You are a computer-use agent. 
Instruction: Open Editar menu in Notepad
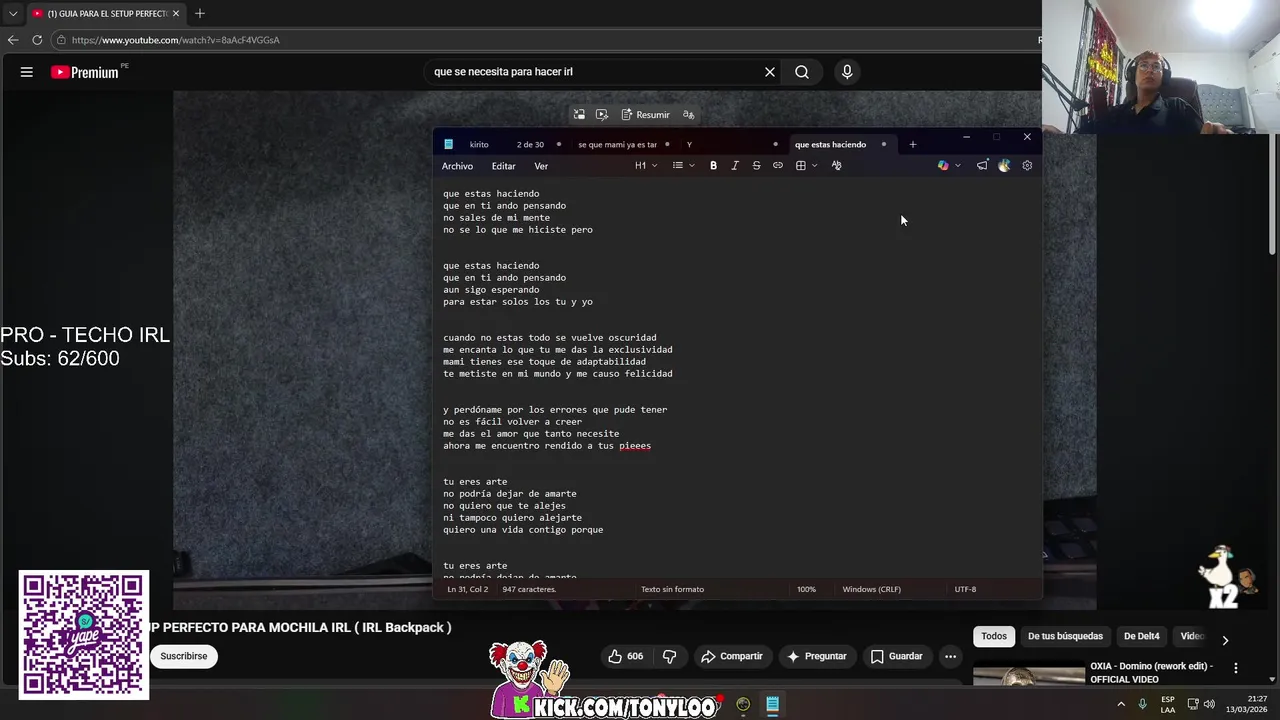coord(503,166)
